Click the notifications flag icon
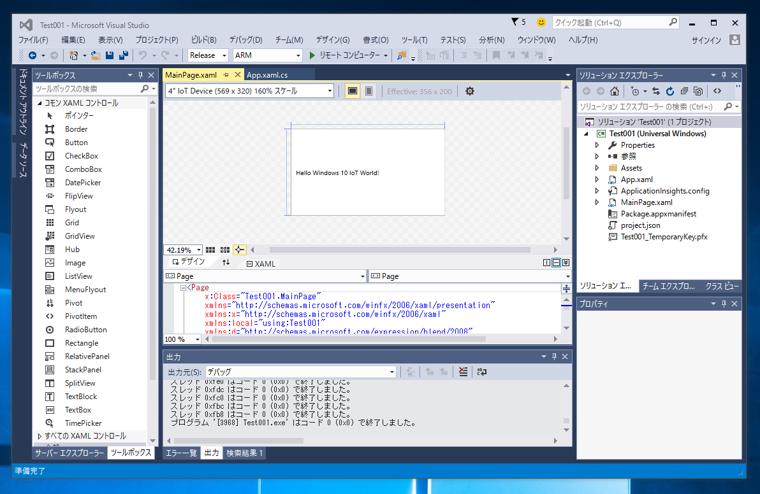The height and width of the screenshot is (494, 760). tap(515, 22)
